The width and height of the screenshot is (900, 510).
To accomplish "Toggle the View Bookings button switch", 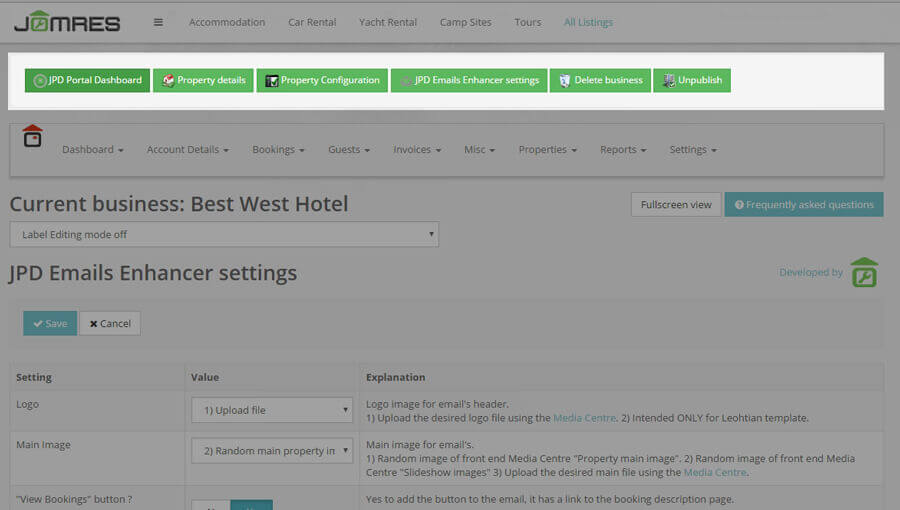I will (232, 504).
